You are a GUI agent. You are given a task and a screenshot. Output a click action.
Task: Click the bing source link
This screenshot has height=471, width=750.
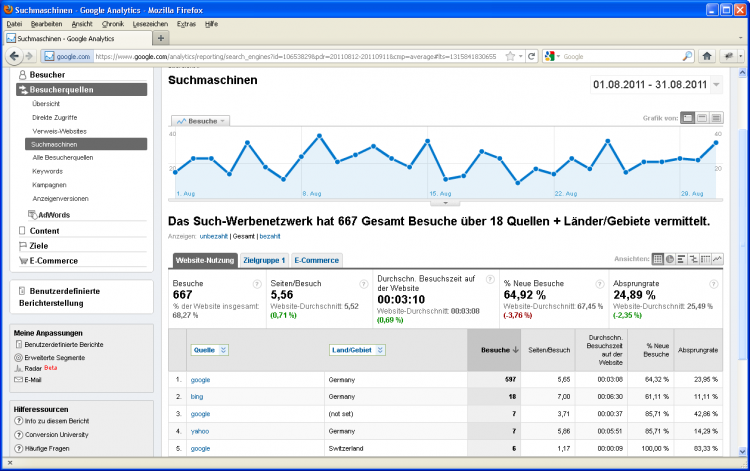197,396
